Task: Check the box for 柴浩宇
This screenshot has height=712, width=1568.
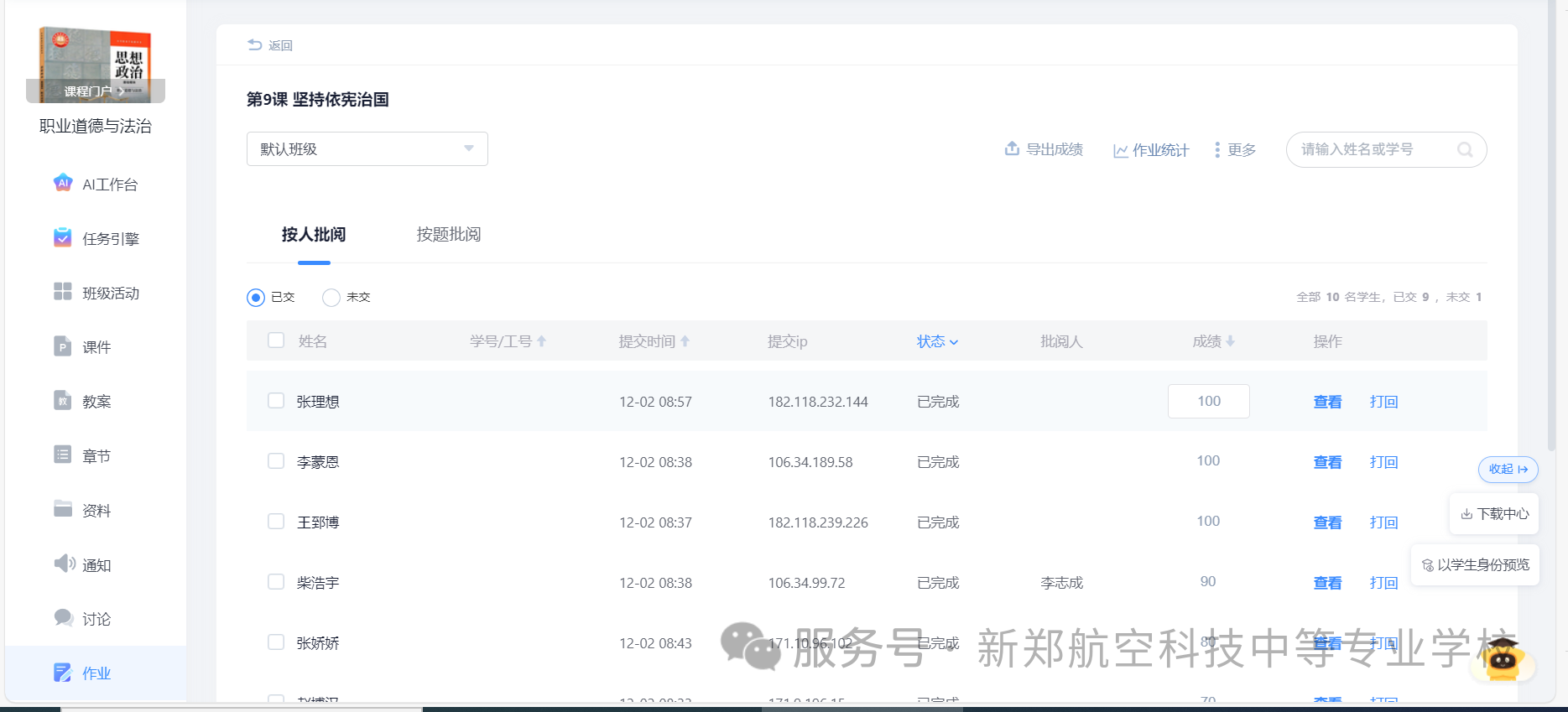Action: (x=276, y=581)
